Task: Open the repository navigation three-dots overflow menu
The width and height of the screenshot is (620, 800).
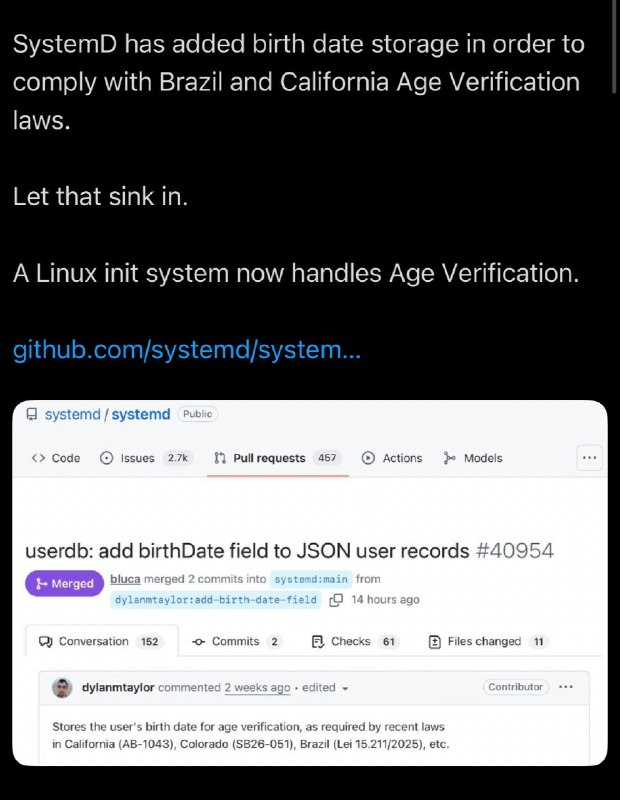Action: point(590,458)
